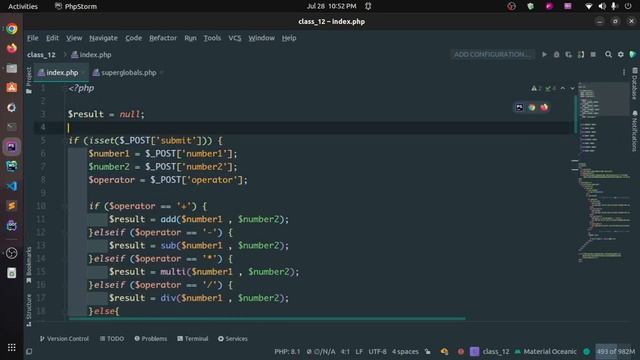
Task: Open Services tool window
Action: click(x=233, y=339)
